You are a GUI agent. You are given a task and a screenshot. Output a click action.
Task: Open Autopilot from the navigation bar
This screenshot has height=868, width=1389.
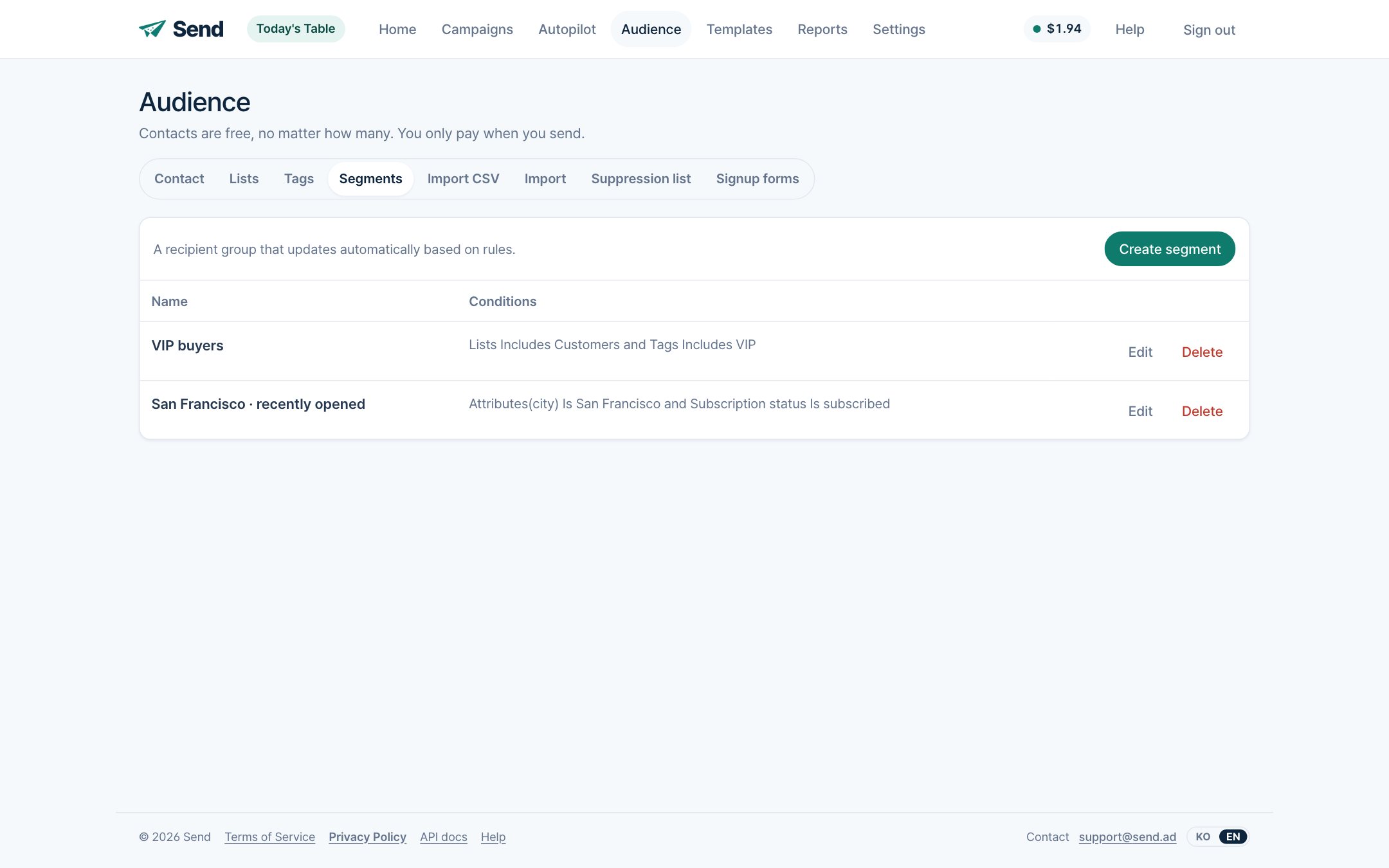(x=567, y=30)
